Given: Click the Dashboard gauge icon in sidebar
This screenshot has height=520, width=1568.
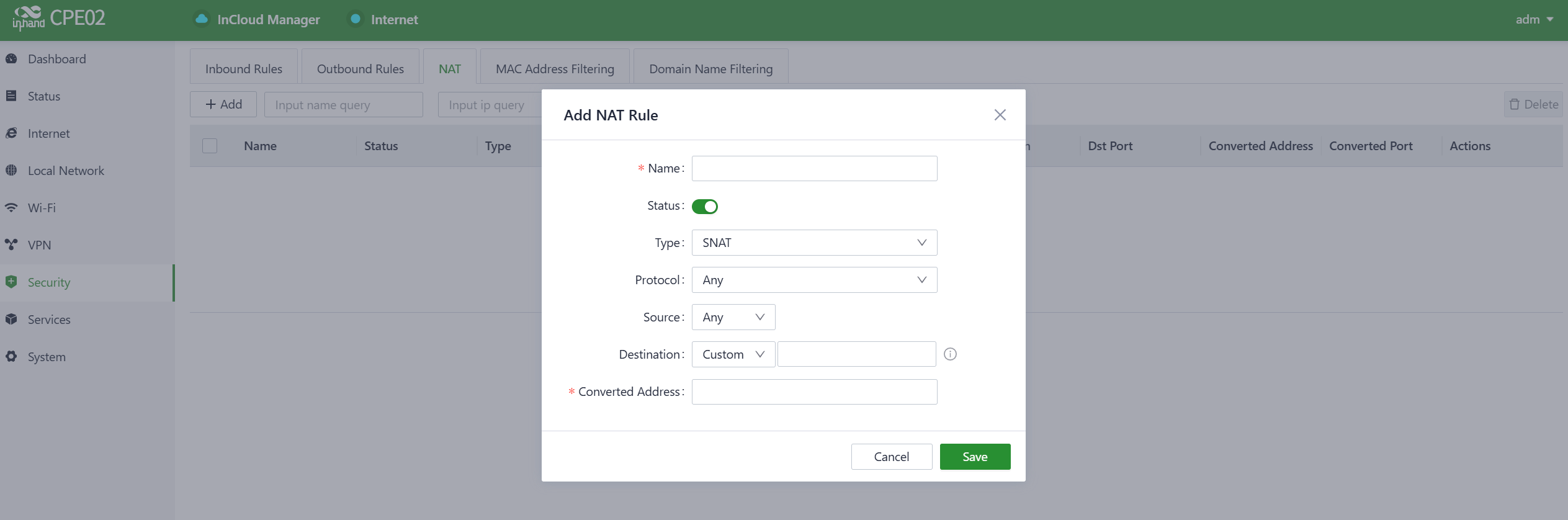Looking at the screenshot, I should 11,59.
